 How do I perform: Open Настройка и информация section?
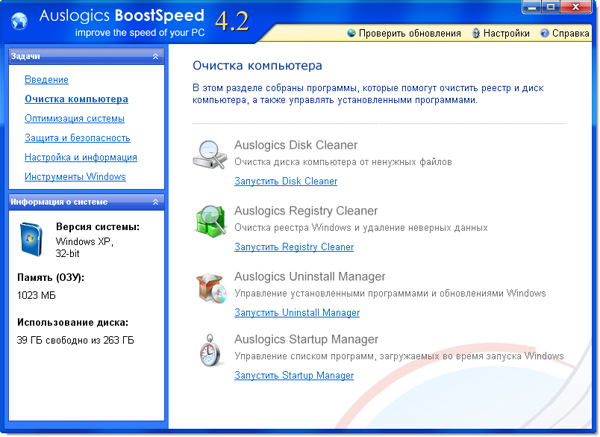[x=81, y=157]
